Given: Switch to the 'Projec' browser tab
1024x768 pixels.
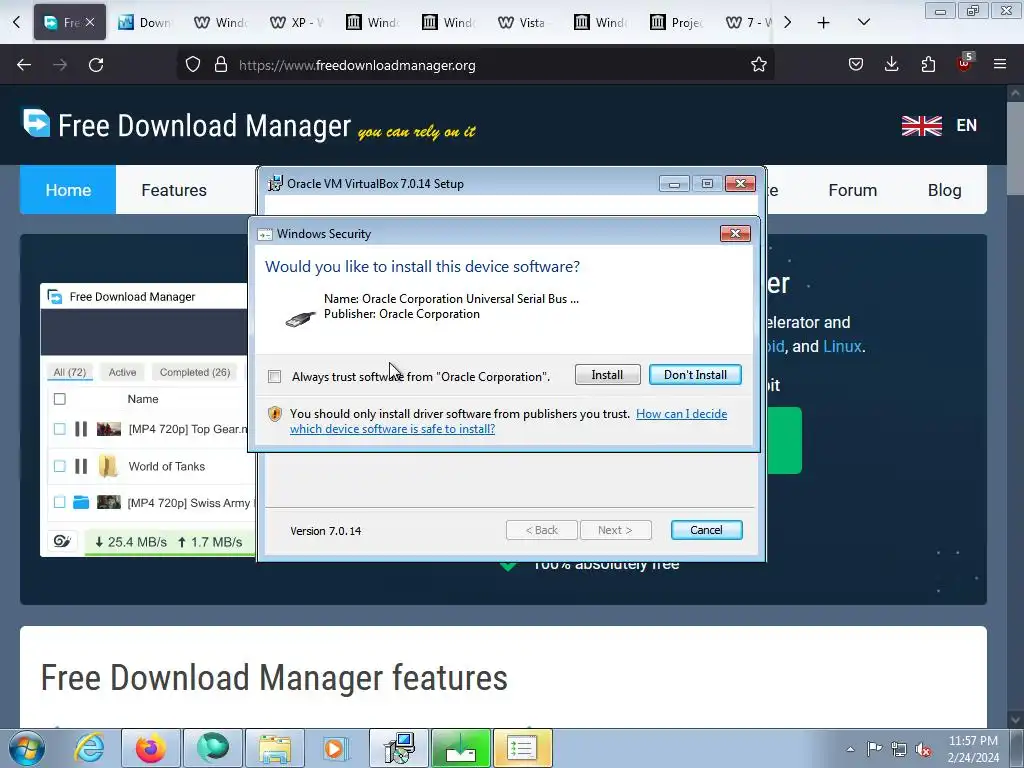Looking at the screenshot, I should 676,23.
